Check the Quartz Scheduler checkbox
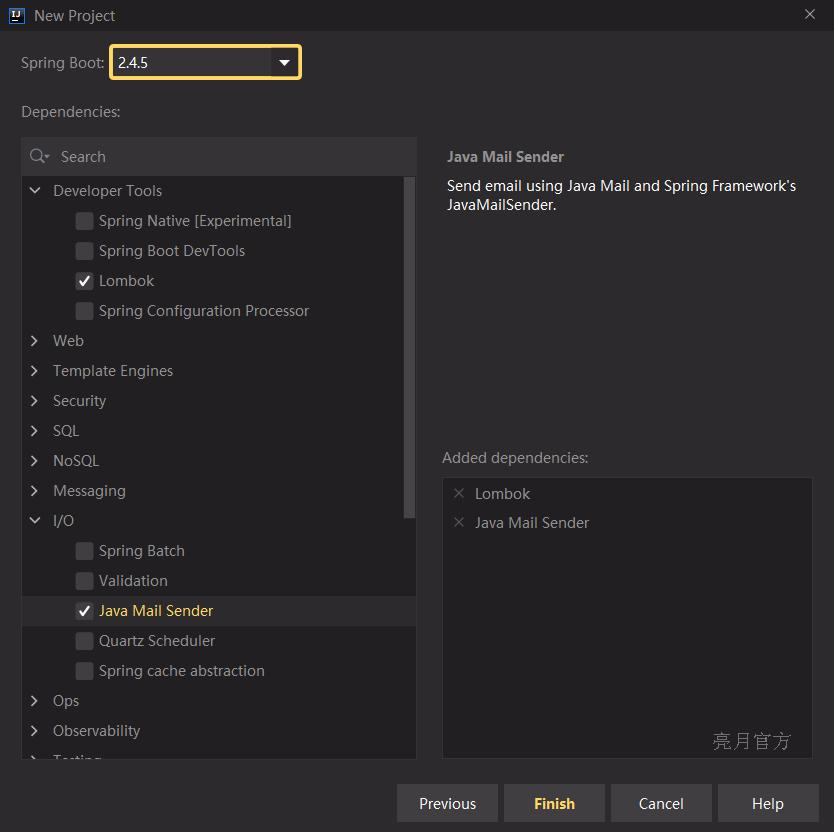The width and height of the screenshot is (834, 832). (x=84, y=641)
